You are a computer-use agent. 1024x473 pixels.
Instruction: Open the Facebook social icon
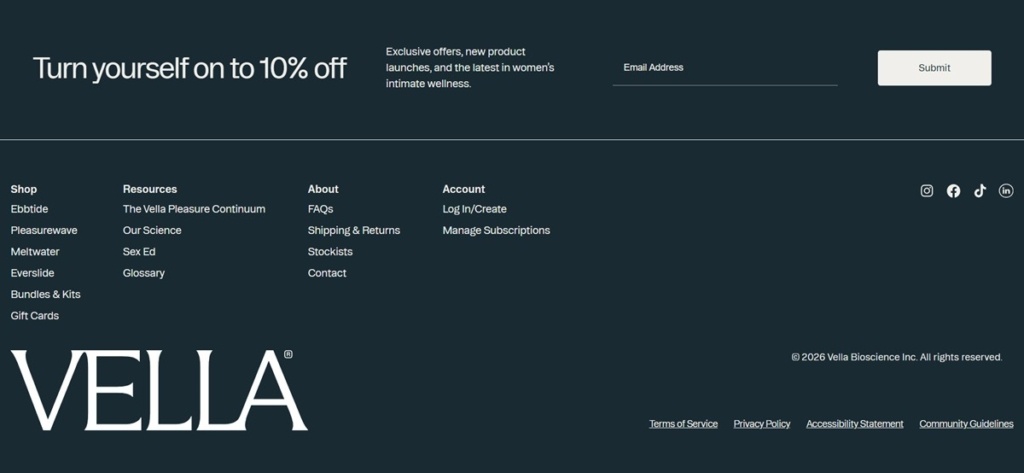tap(953, 191)
